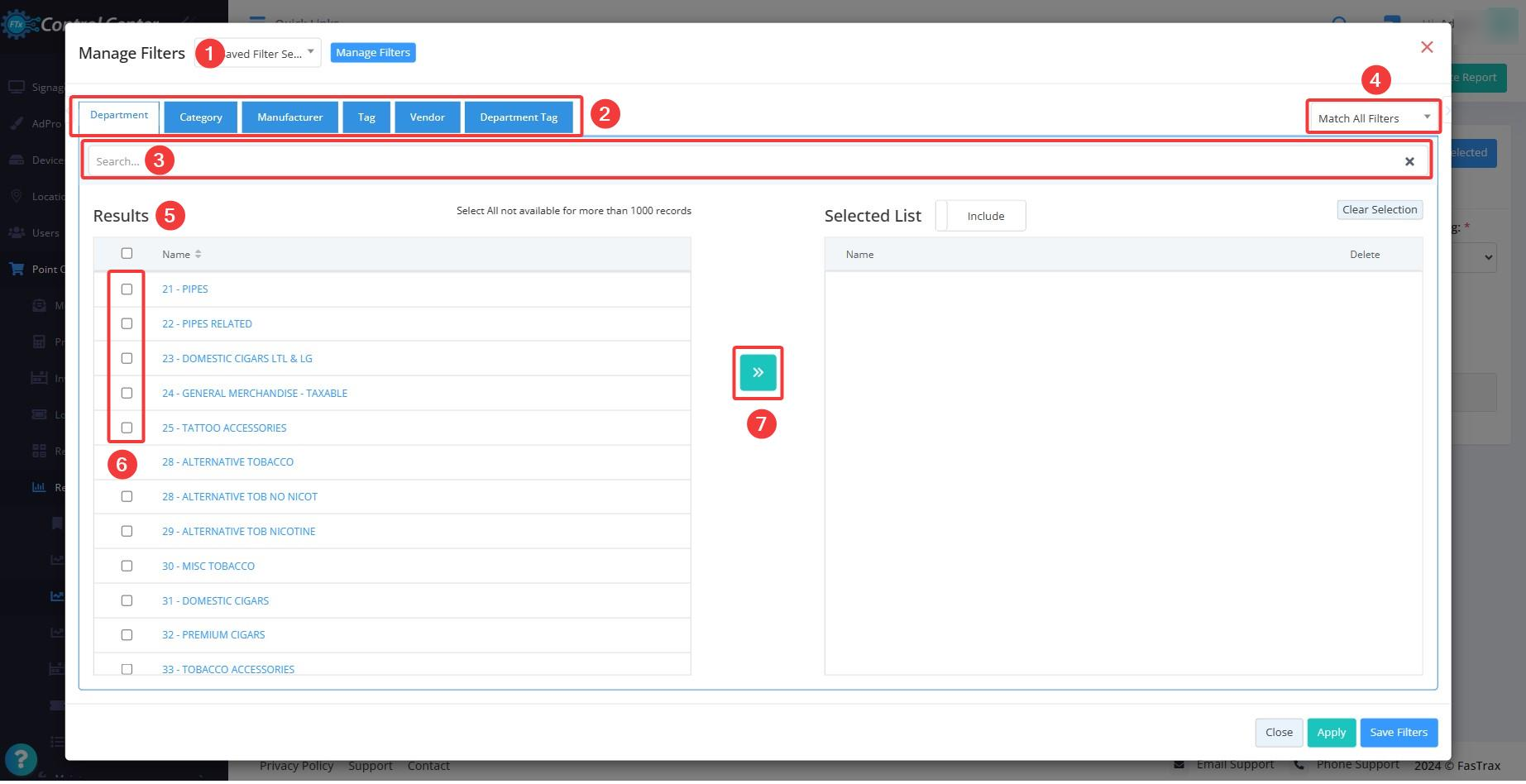Click the double-arrow move to selected button
The image size is (1526, 784).
[x=758, y=372]
